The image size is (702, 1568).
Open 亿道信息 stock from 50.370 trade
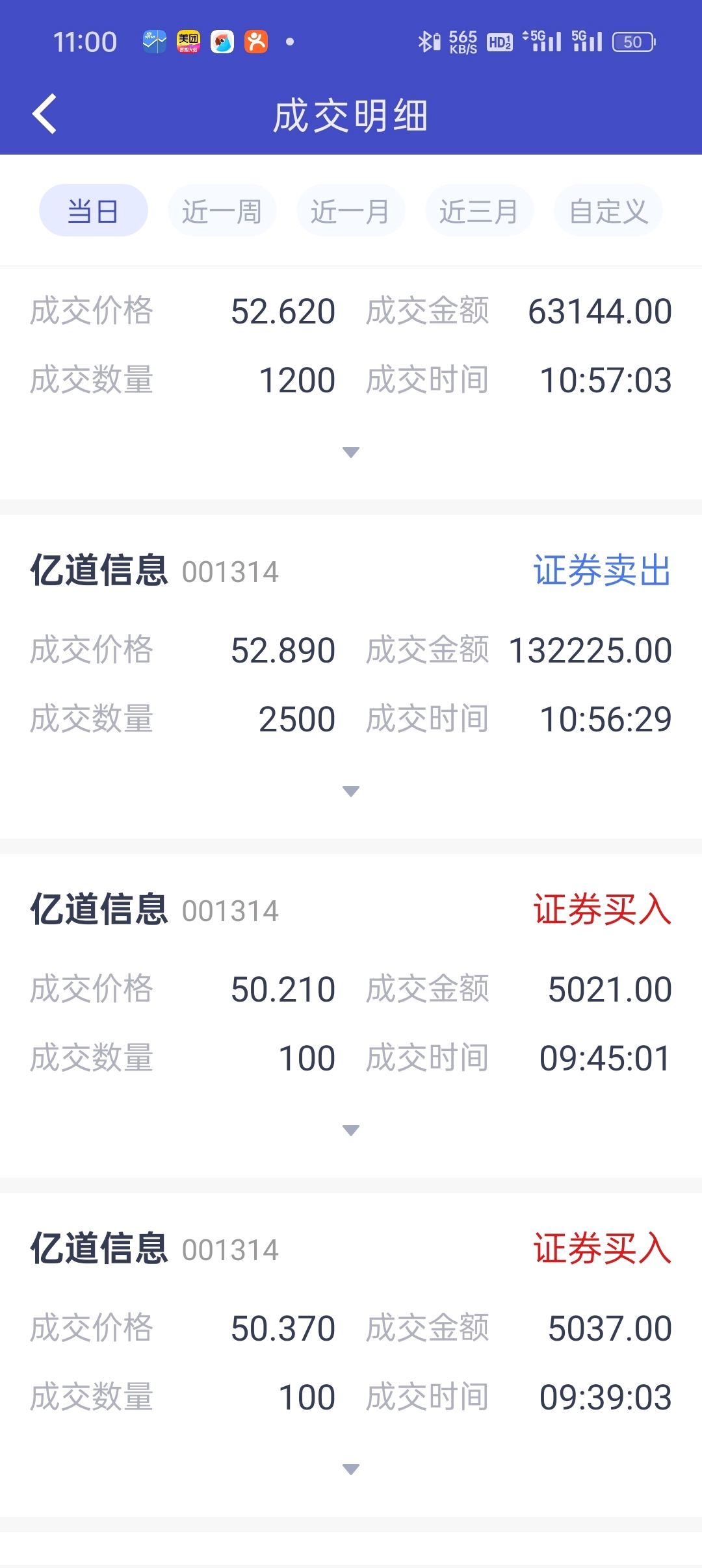(99, 1248)
